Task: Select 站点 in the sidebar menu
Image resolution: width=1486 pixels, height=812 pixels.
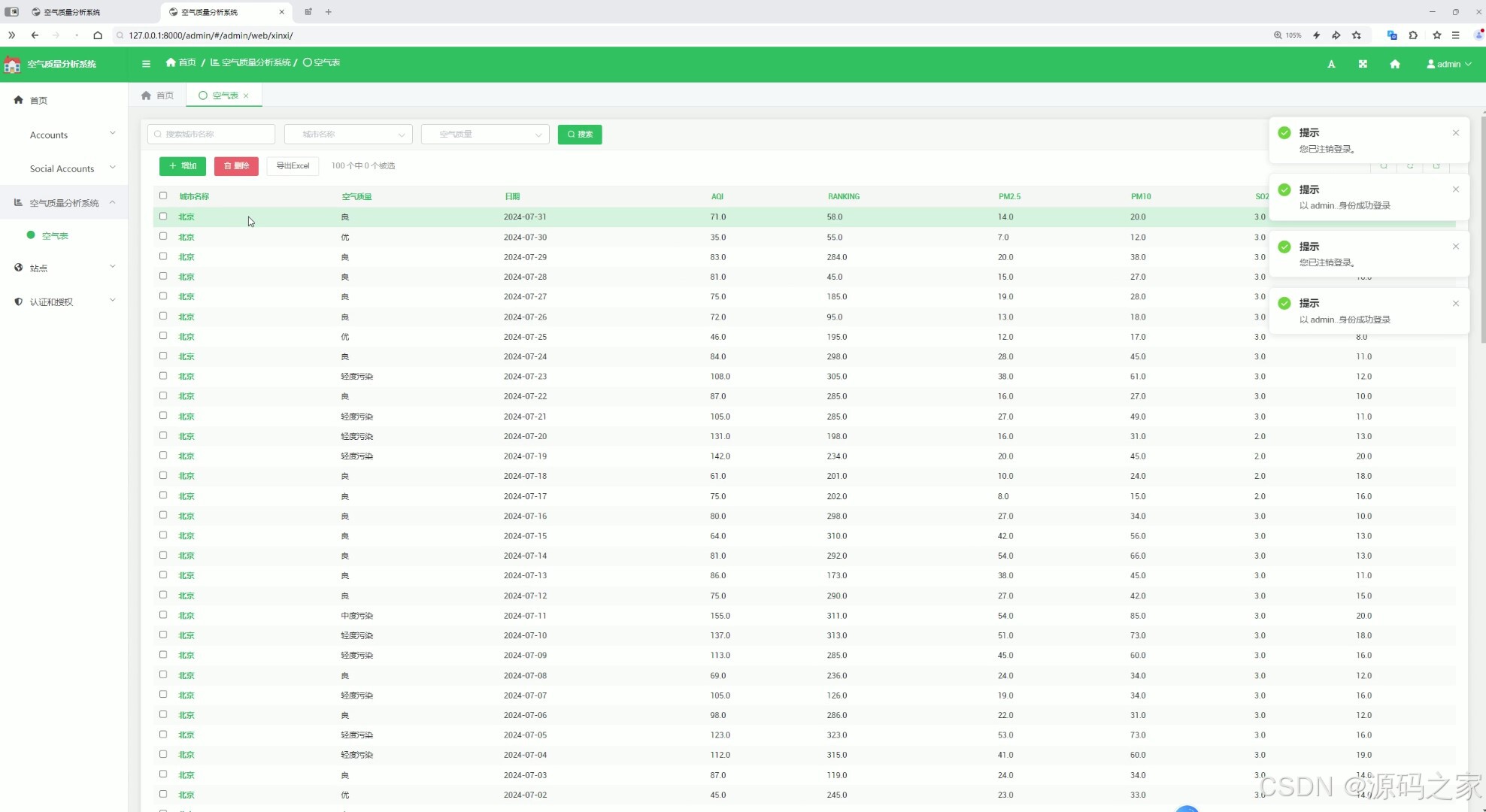Action: tap(39, 268)
